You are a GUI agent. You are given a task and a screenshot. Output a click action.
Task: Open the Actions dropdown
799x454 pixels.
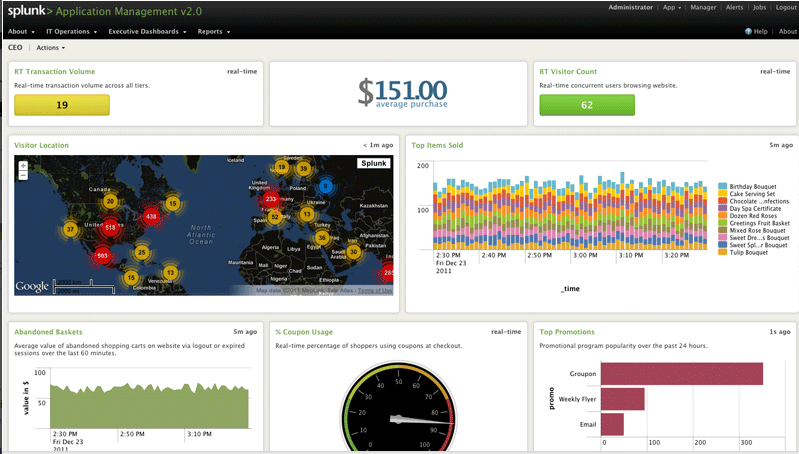click(50, 48)
